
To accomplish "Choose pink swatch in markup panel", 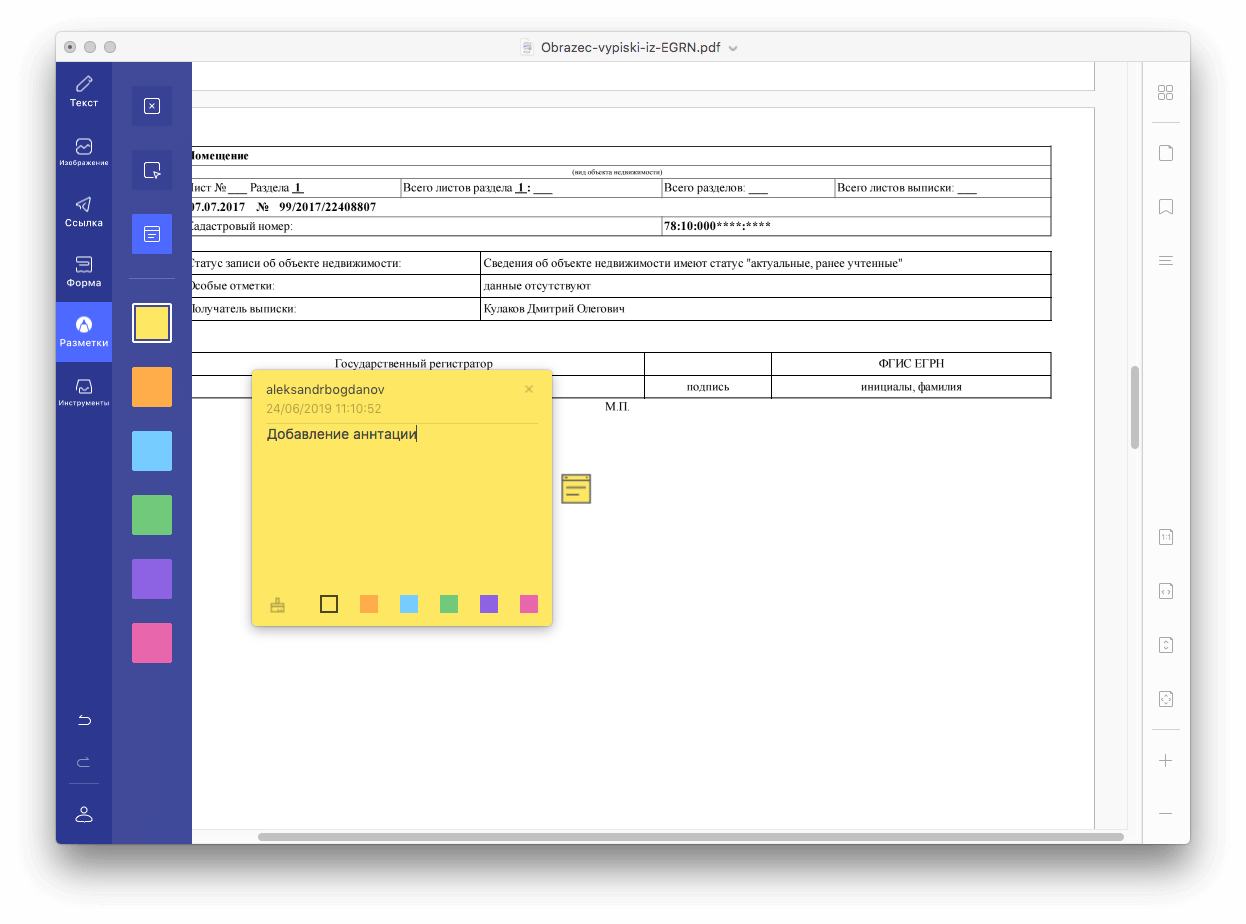I will pyautogui.click(x=152, y=643).
